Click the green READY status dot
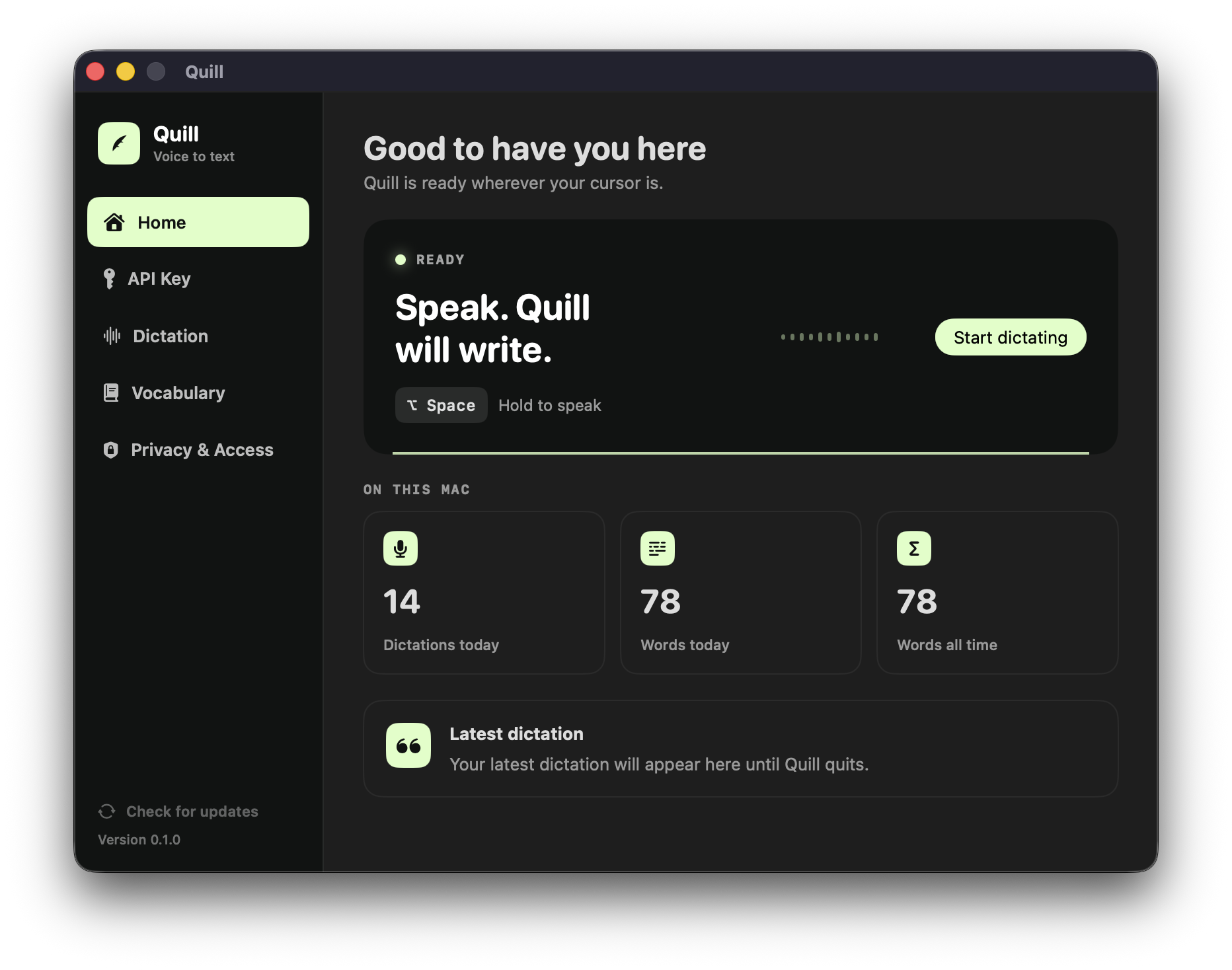The width and height of the screenshot is (1232, 970). point(401,260)
